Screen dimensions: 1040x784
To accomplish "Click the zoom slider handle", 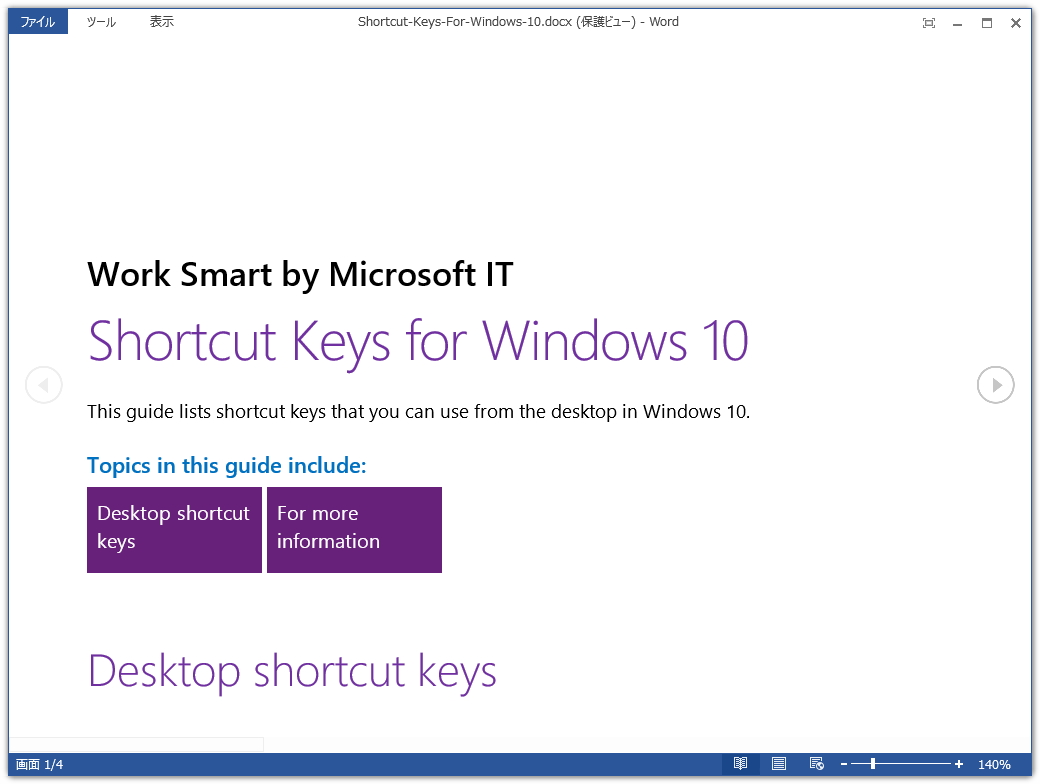I will [875, 763].
